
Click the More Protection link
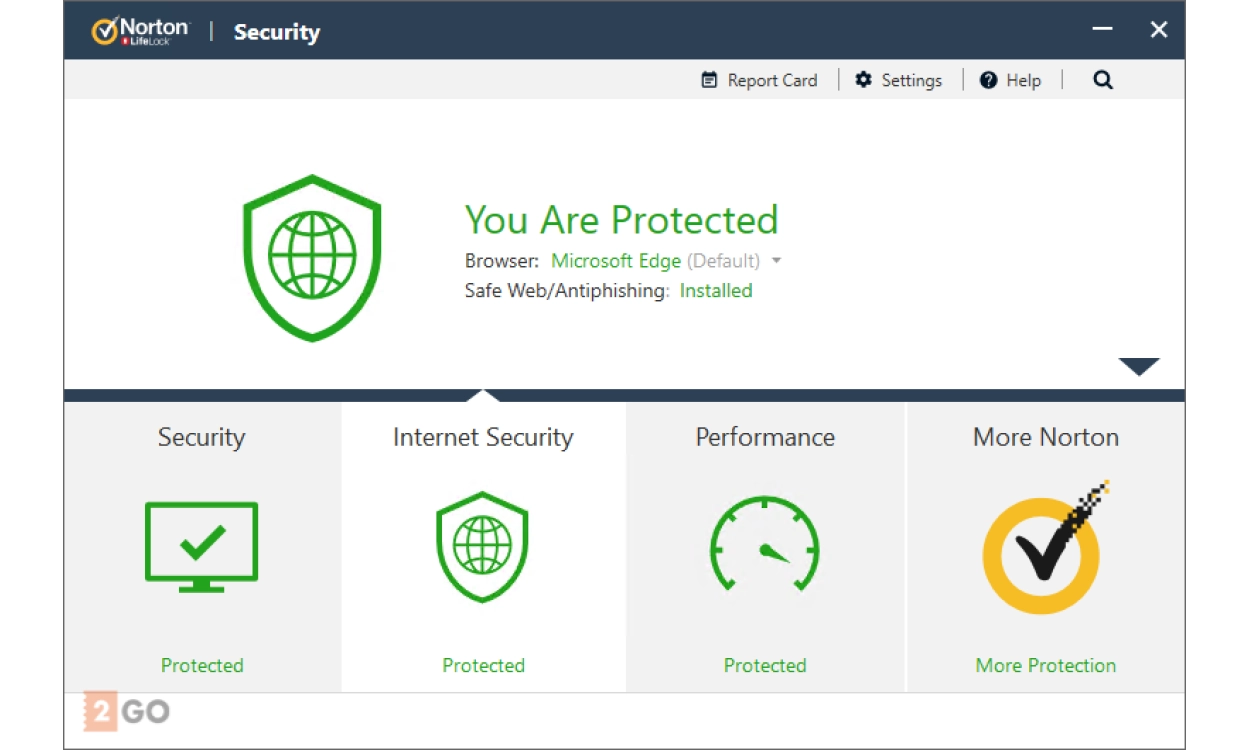pyautogui.click(x=1045, y=666)
